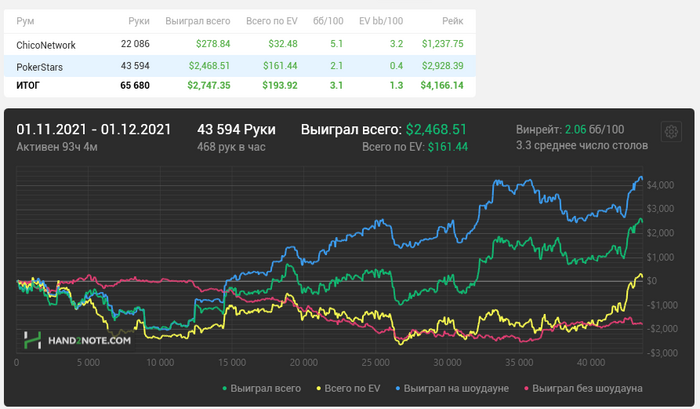Select the ChicoNetwork room row
Viewport: 700px width, 409px height.
(240, 44)
